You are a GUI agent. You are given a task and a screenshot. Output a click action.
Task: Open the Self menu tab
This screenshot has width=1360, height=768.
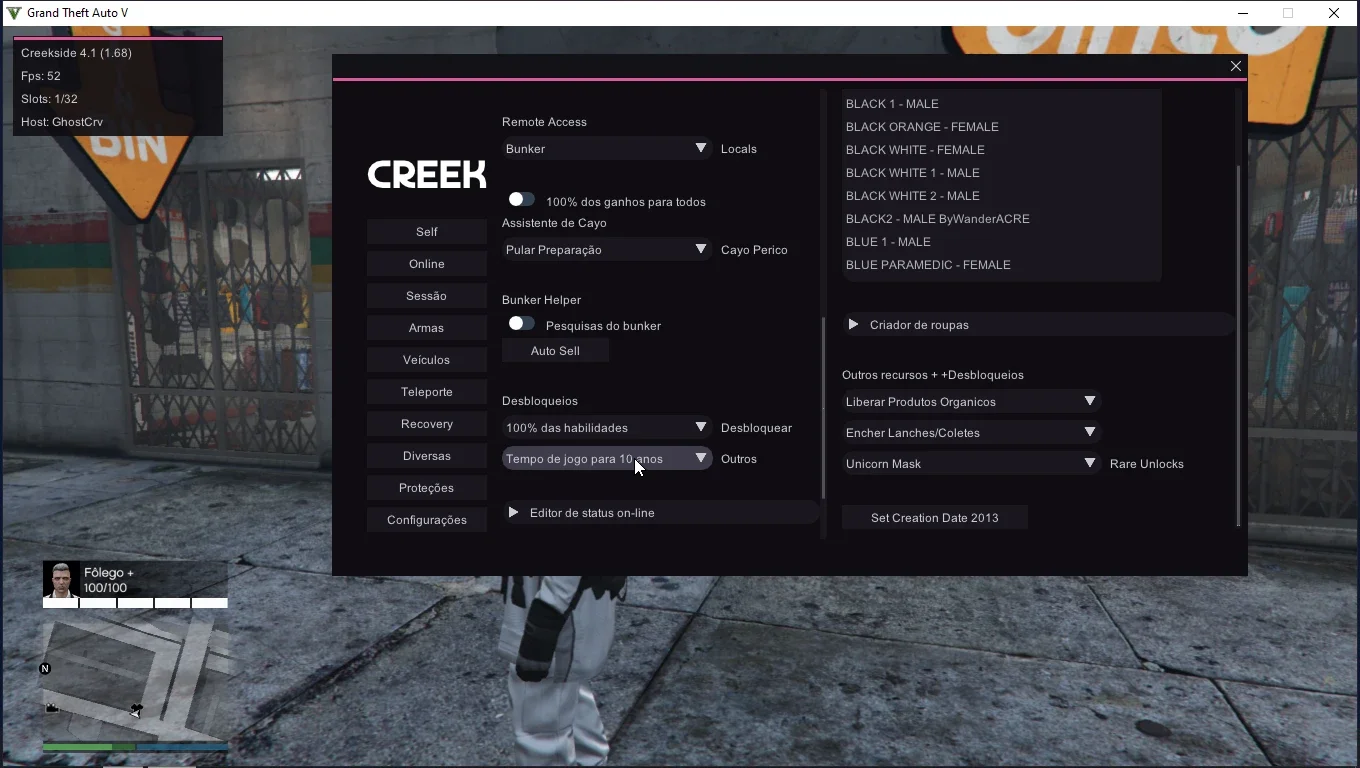coord(427,232)
